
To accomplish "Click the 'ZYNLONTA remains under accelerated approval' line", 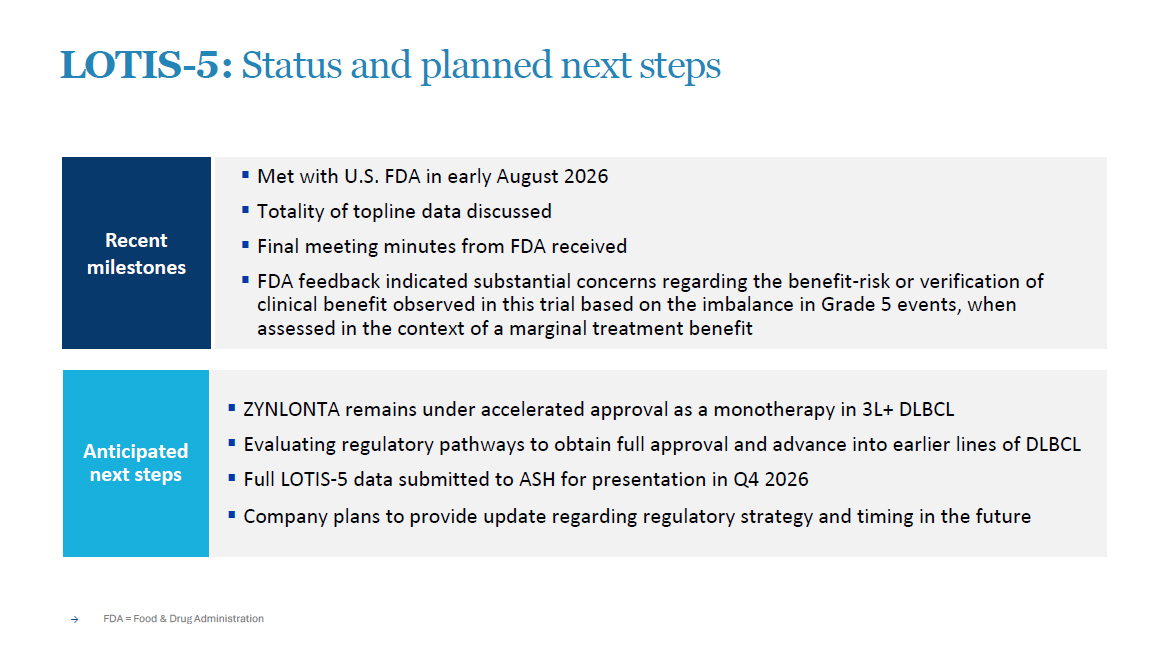I will 598,410.
